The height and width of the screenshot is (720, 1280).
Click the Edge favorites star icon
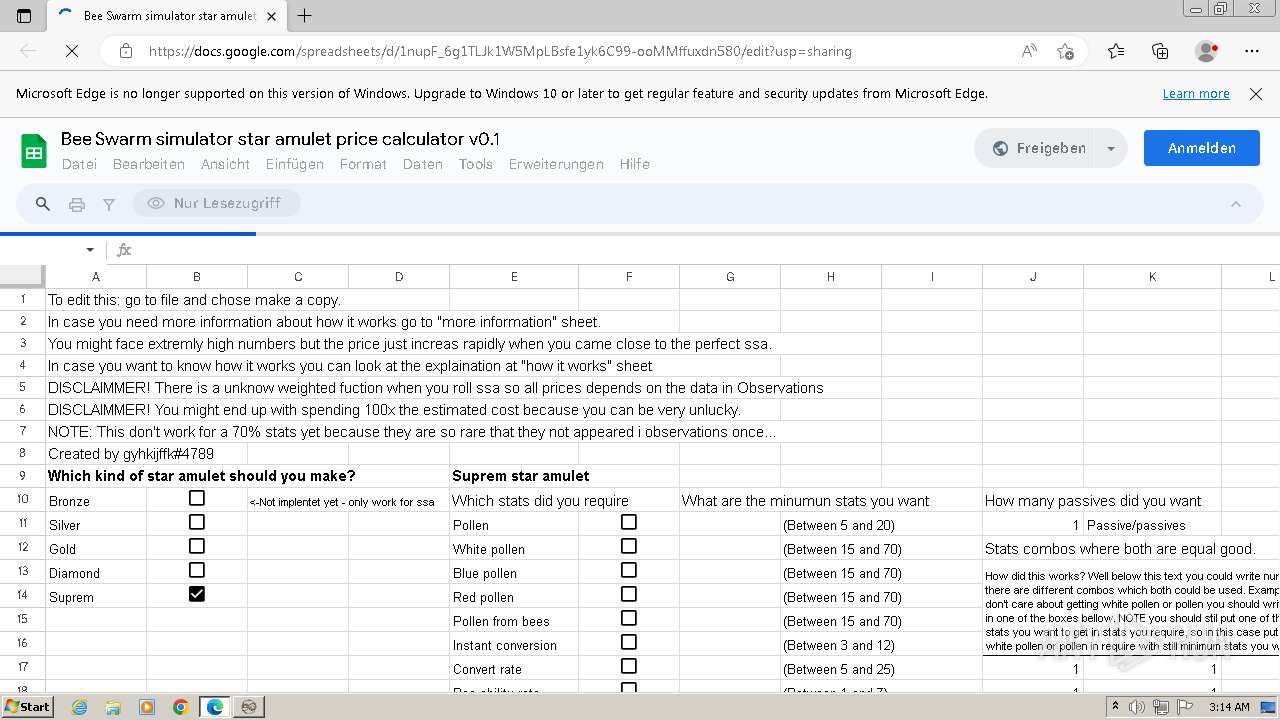1116,51
